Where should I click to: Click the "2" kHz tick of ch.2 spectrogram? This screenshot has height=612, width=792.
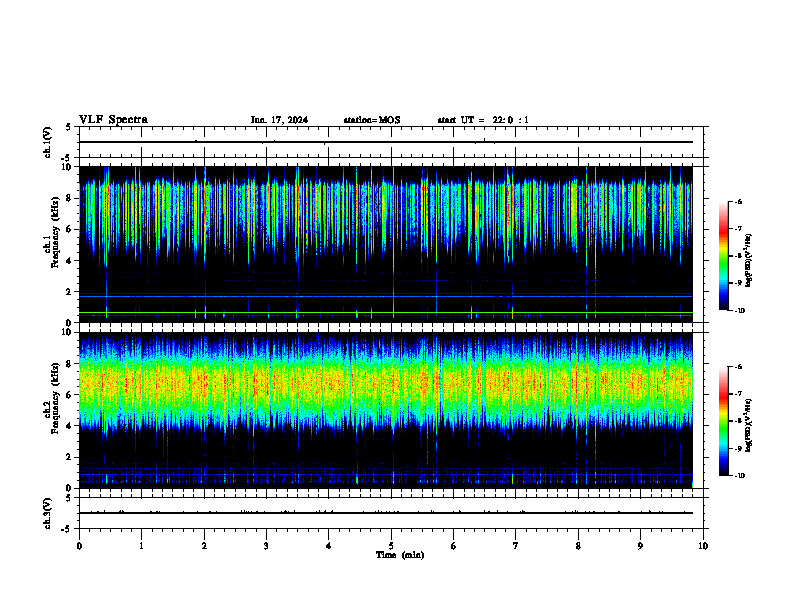(x=70, y=457)
